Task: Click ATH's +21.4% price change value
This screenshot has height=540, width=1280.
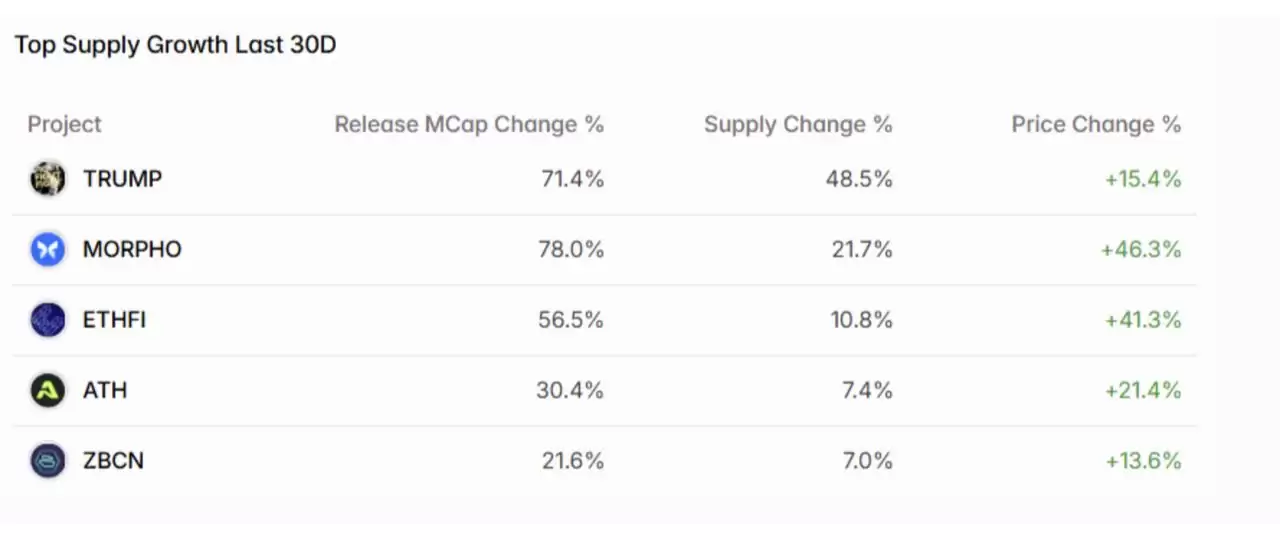Action: pos(1143,390)
